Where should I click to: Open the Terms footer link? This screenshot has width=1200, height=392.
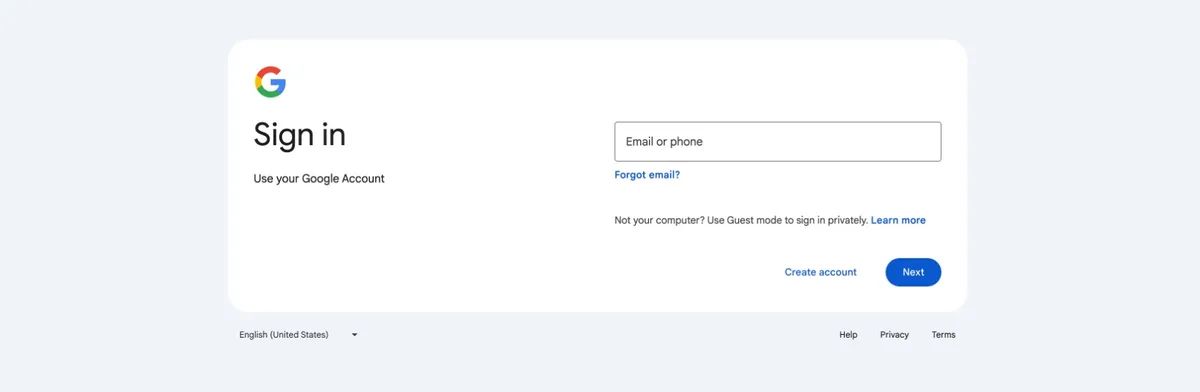pos(943,335)
